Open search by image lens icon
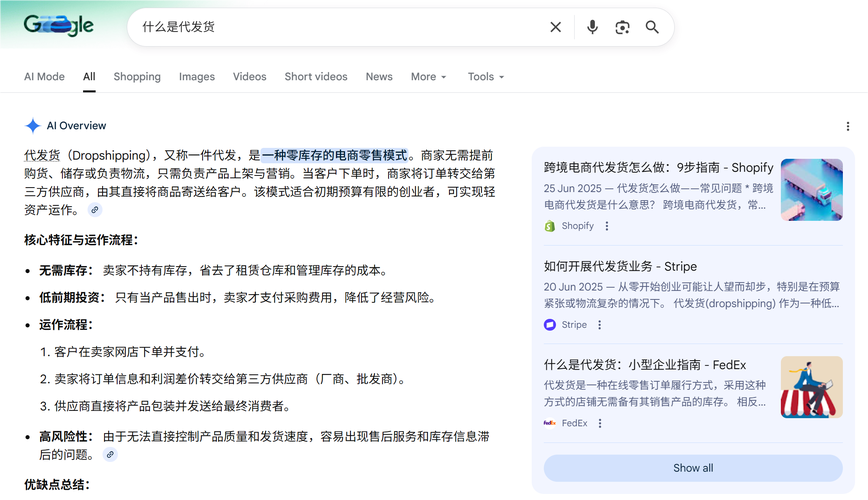 (x=622, y=27)
